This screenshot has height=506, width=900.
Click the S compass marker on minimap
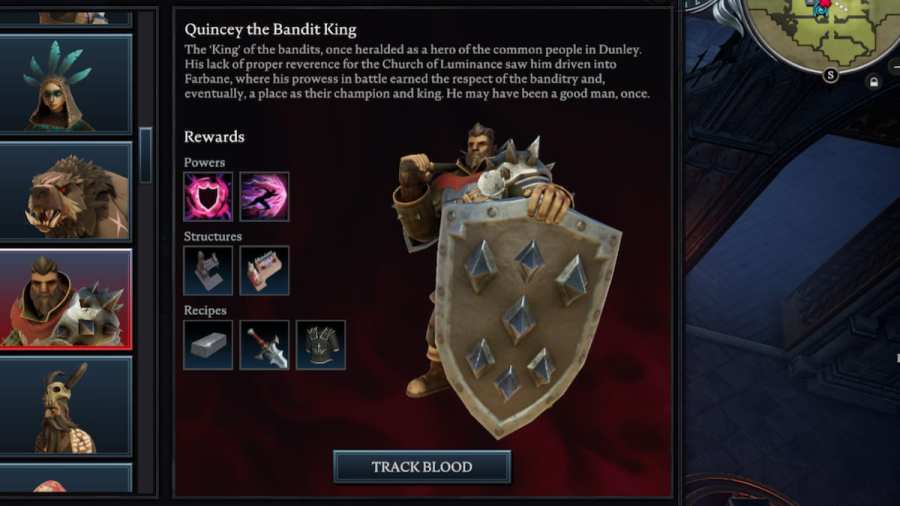pos(830,75)
